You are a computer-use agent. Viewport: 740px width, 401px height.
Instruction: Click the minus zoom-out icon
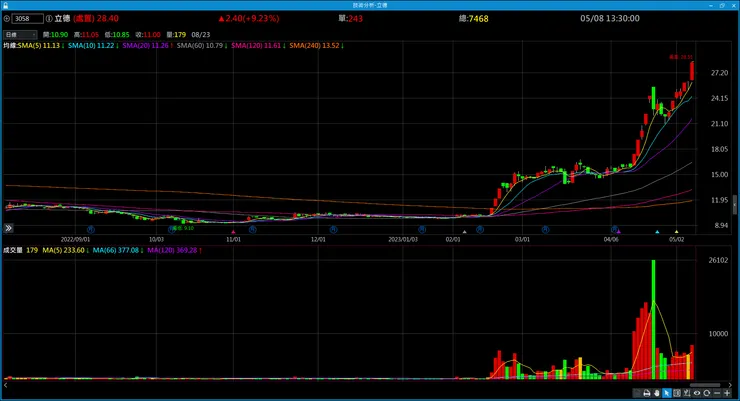click(717, 393)
